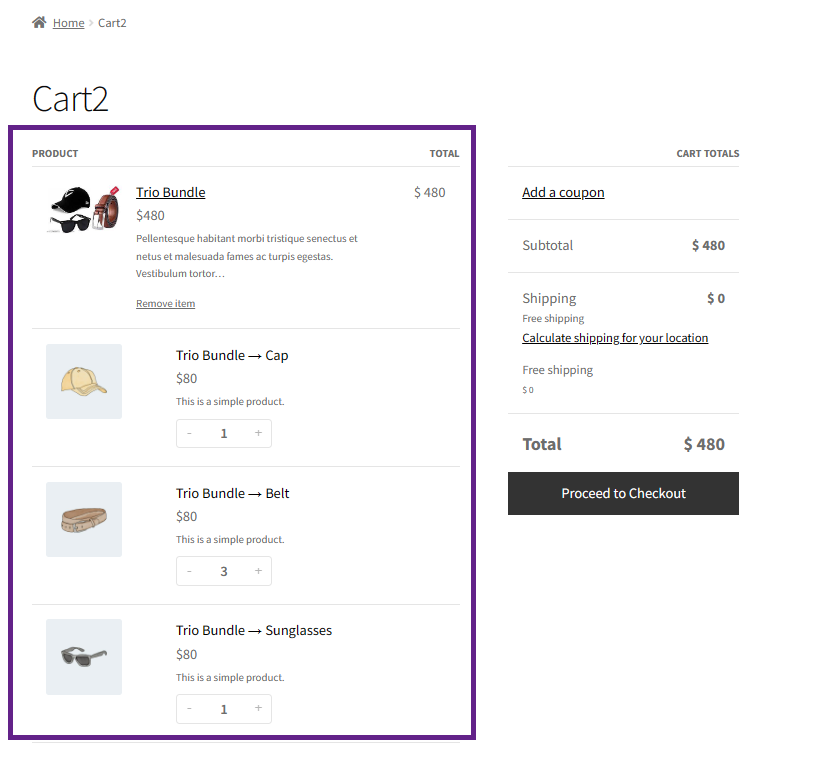Click the yellow Cap product thumbnail

coord(84,381)
